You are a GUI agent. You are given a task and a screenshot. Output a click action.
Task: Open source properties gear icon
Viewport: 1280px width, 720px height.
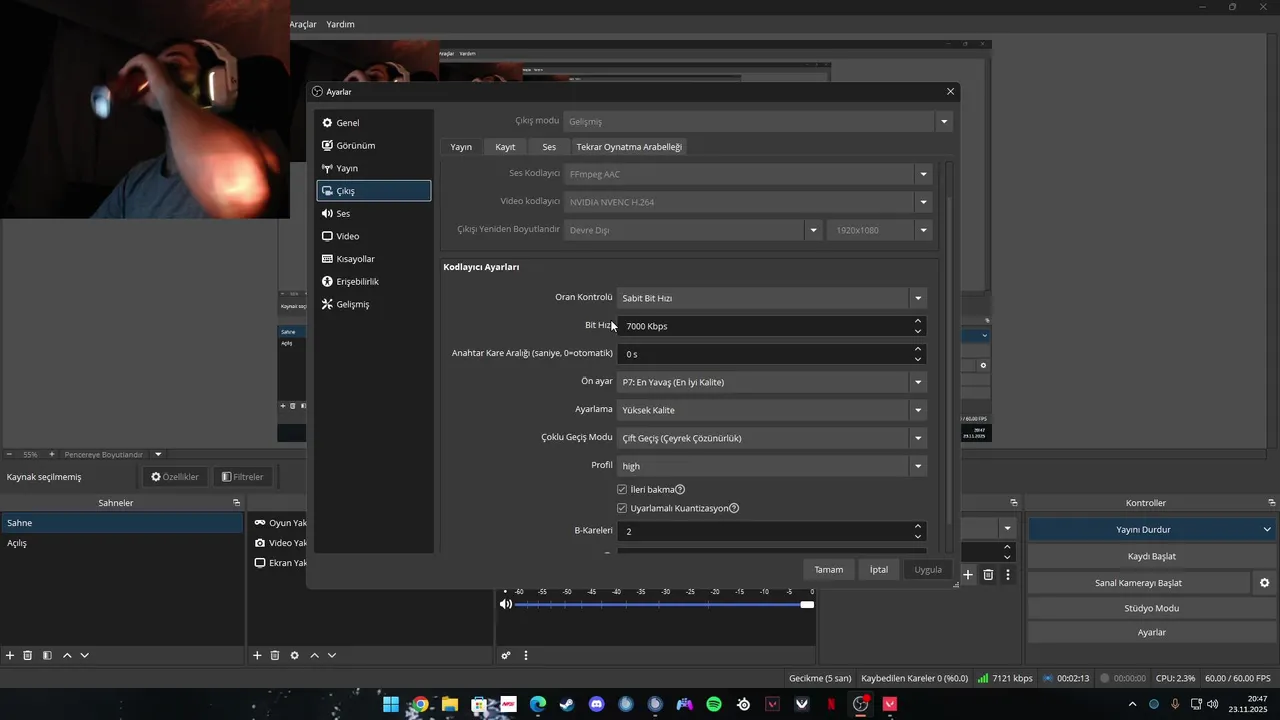pyautogui.click(x=294, y=655)
